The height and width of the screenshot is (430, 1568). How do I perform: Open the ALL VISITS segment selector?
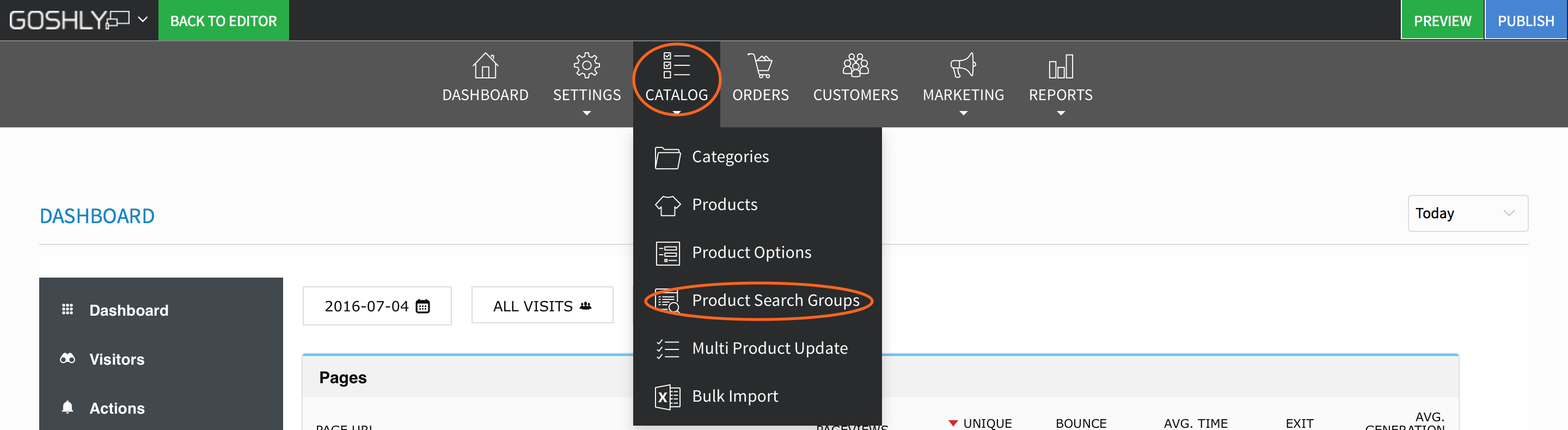542,305
